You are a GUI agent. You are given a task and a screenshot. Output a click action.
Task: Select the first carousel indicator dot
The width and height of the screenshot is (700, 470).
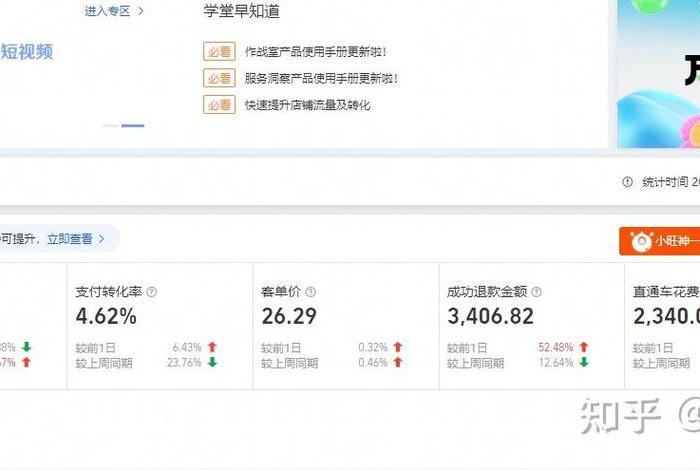(x=110, y=126)
